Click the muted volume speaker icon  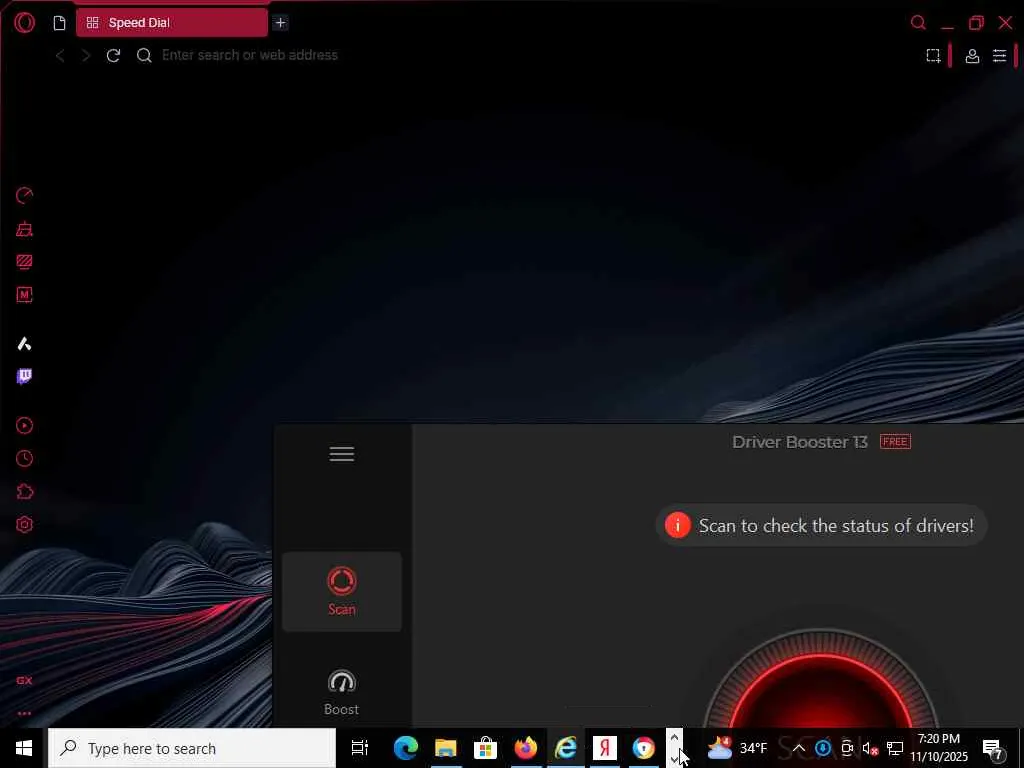870,748
